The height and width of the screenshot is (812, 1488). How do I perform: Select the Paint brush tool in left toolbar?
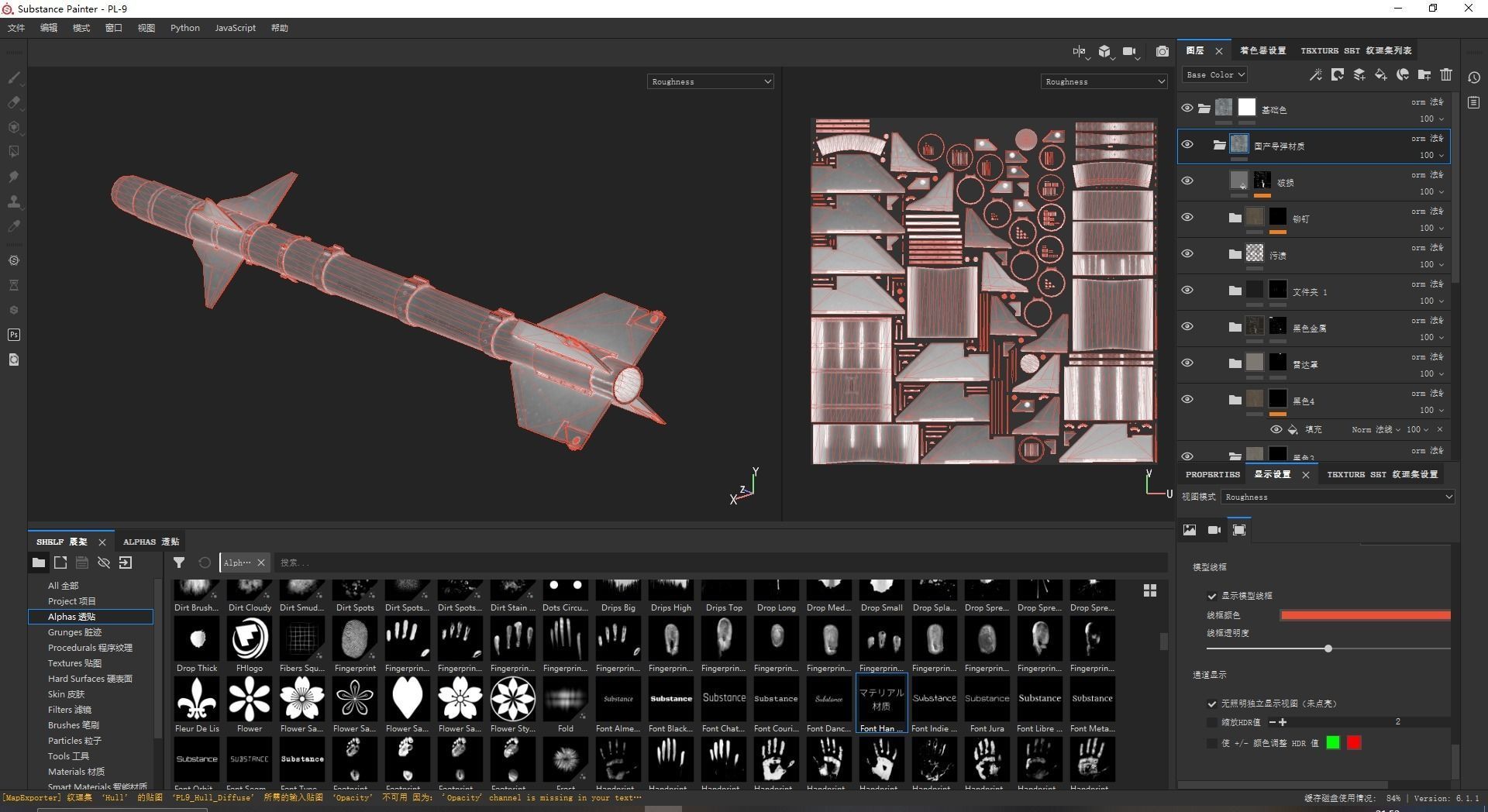click(x=14, y=77)
